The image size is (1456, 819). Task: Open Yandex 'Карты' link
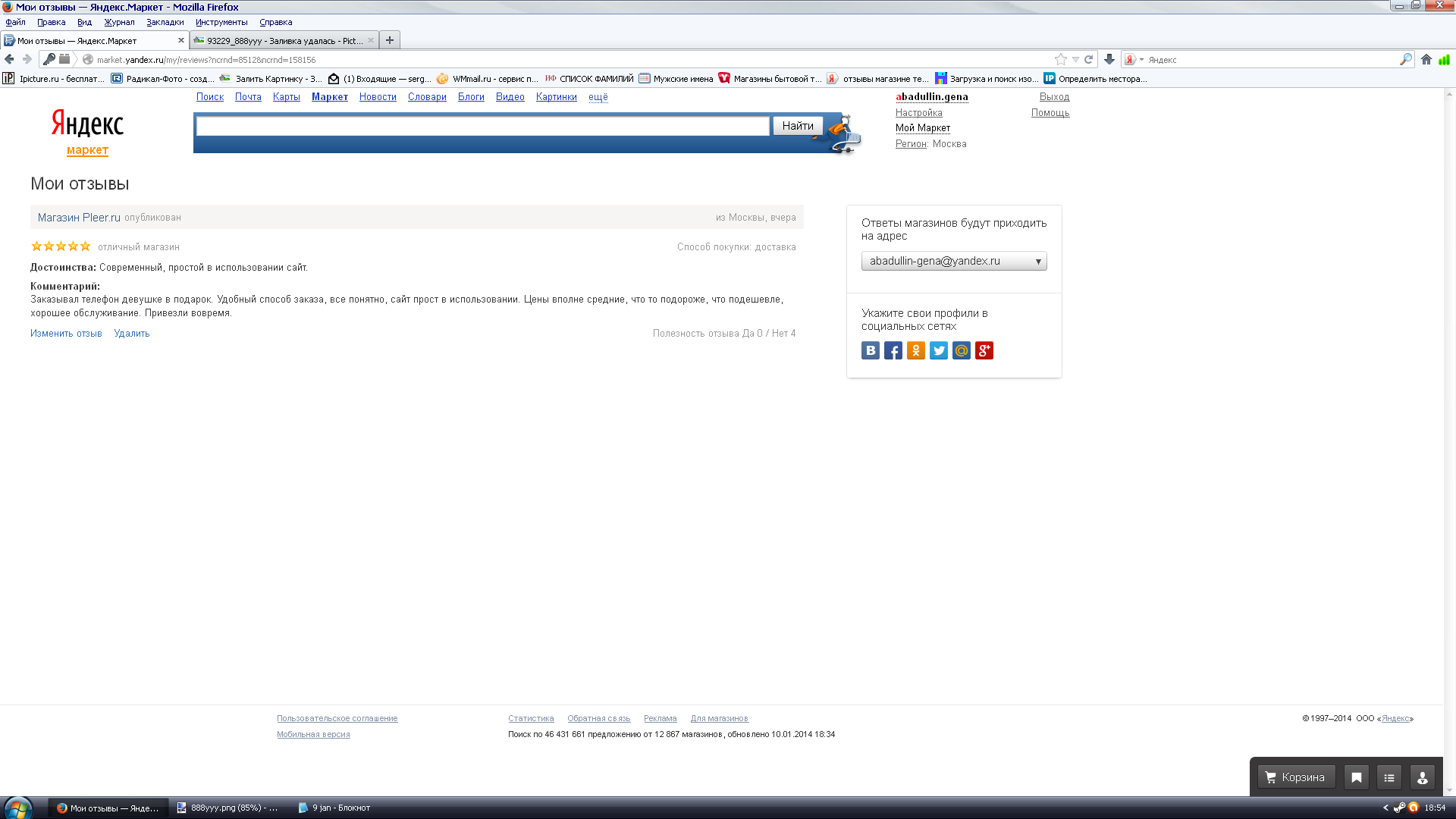tap(287, 97)
